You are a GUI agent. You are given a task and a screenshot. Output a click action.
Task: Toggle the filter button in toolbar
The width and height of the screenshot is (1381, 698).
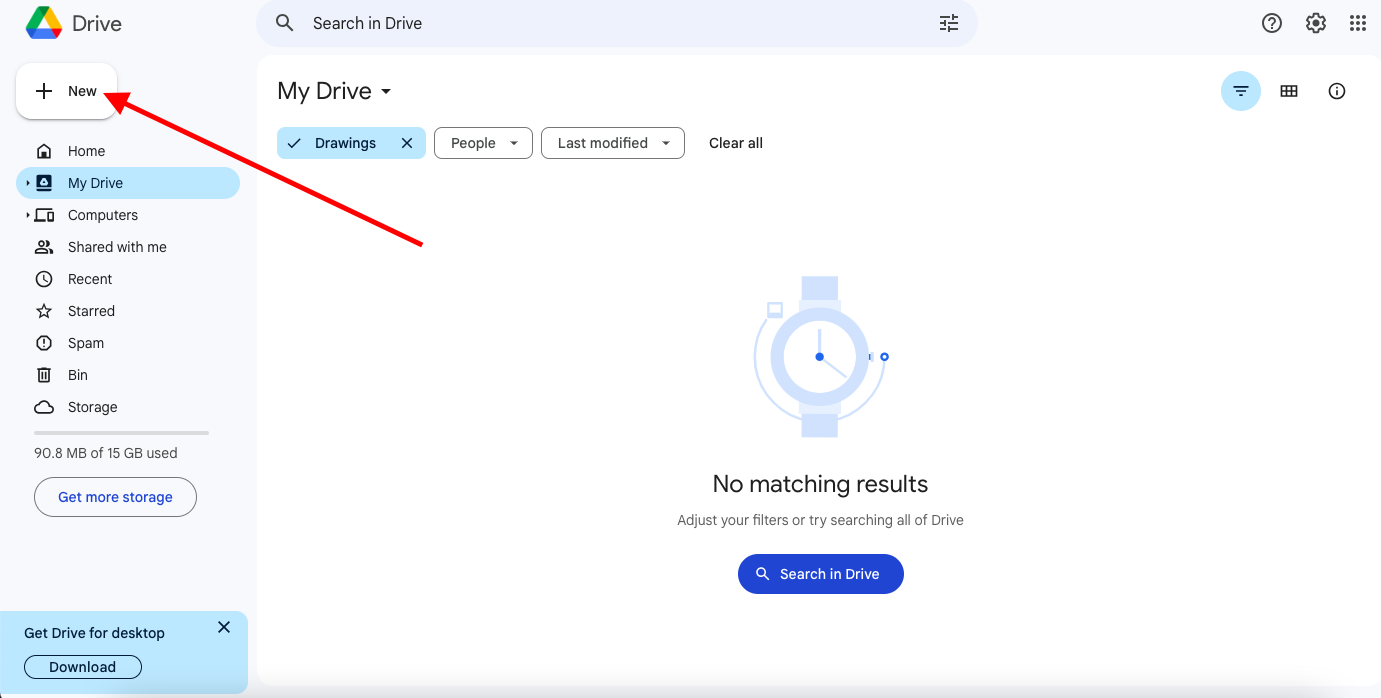1241,91
